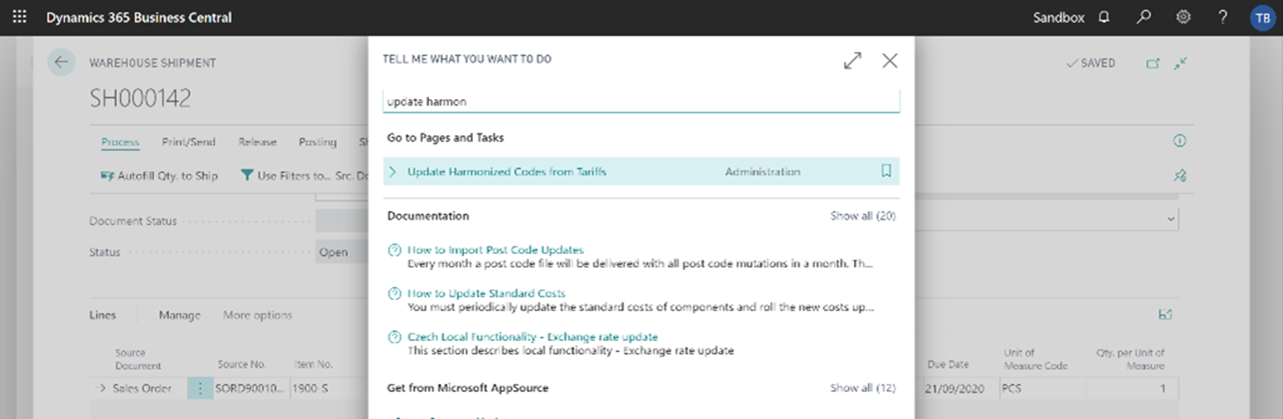Click in the Tell Me search field

(x=641, y=101)
